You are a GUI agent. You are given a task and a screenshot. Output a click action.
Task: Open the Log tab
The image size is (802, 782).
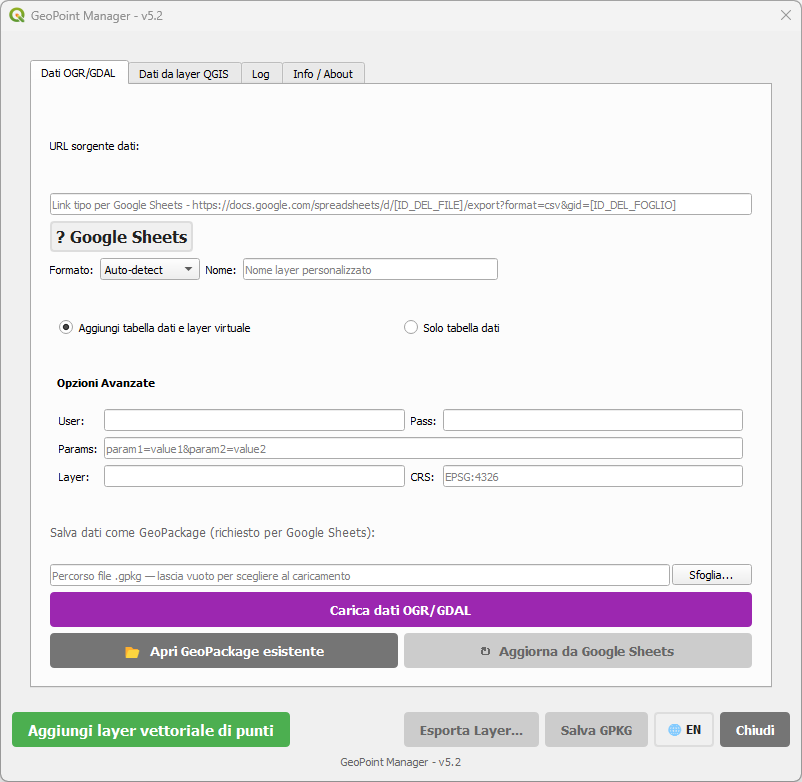[x=260, y=74]
